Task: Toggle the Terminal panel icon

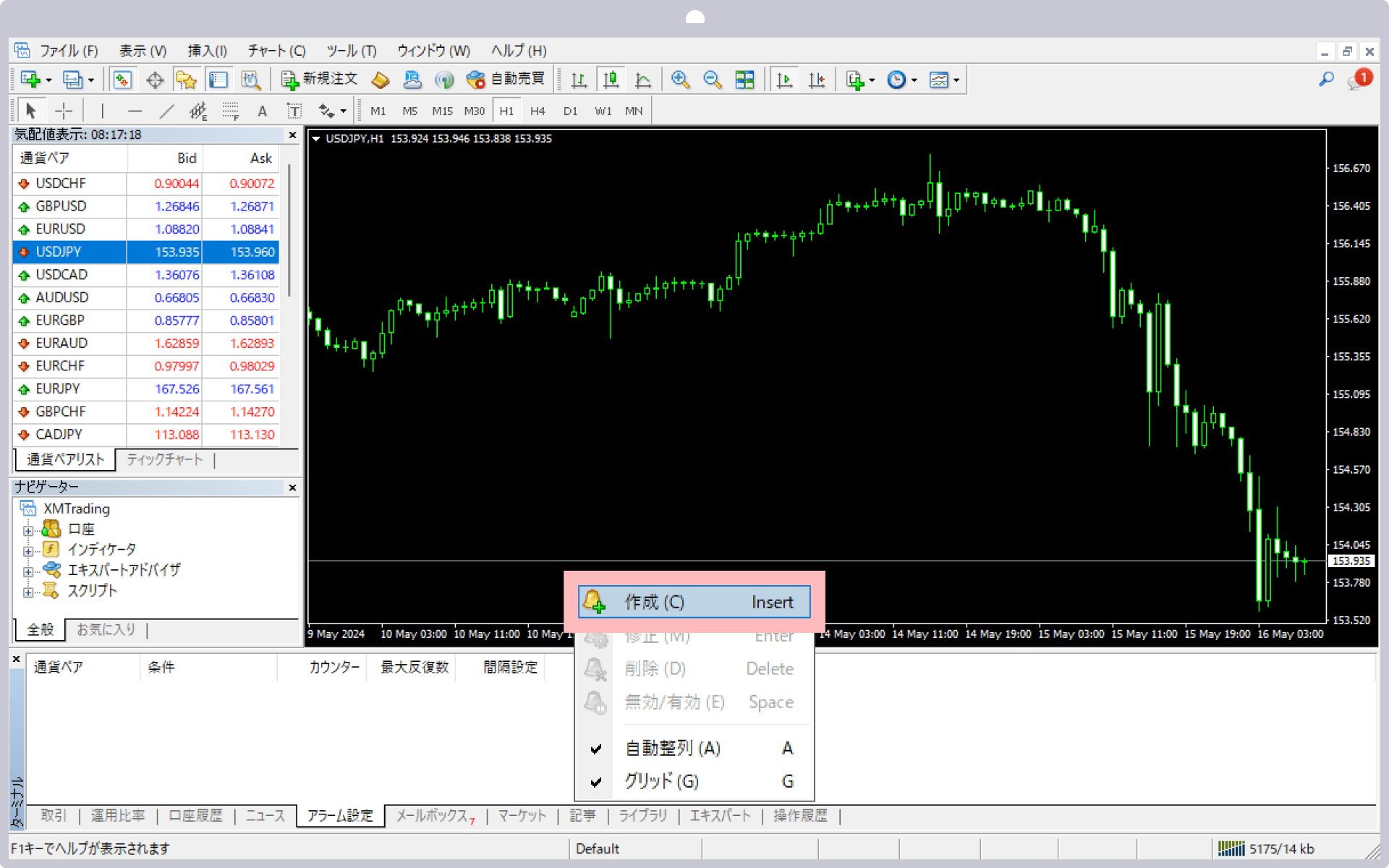Action: tap(218, 80)
